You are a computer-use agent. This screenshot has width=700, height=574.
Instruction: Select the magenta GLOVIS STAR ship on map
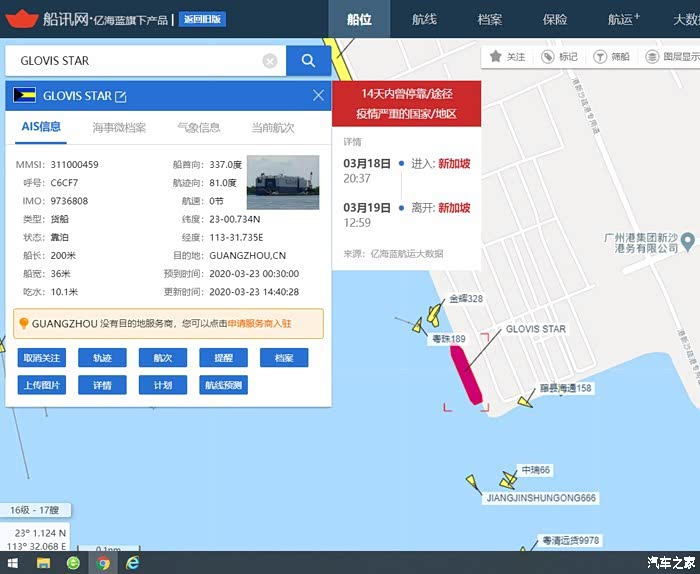(x=466, y=375)
